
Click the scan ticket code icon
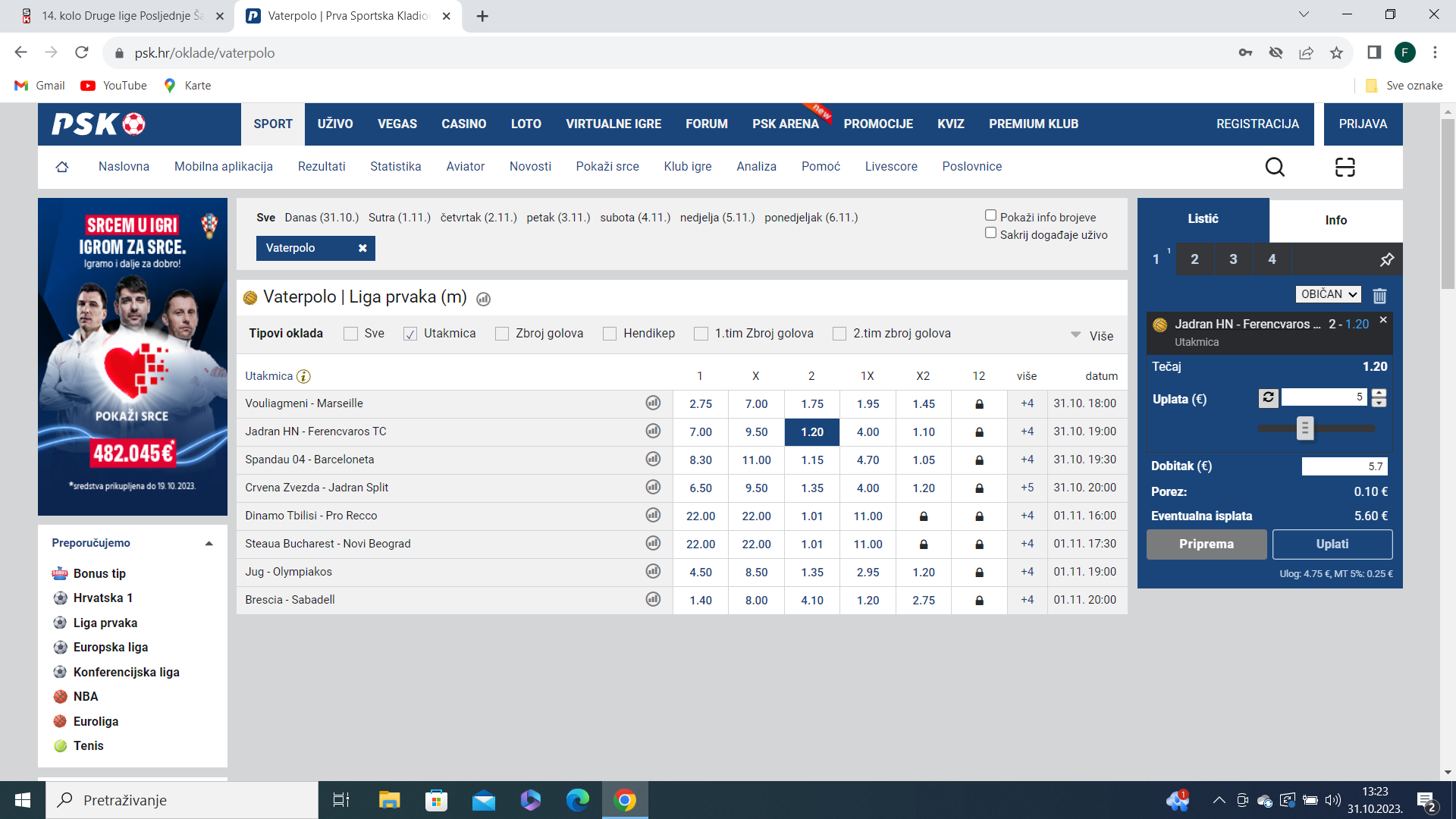point(1345,167)
